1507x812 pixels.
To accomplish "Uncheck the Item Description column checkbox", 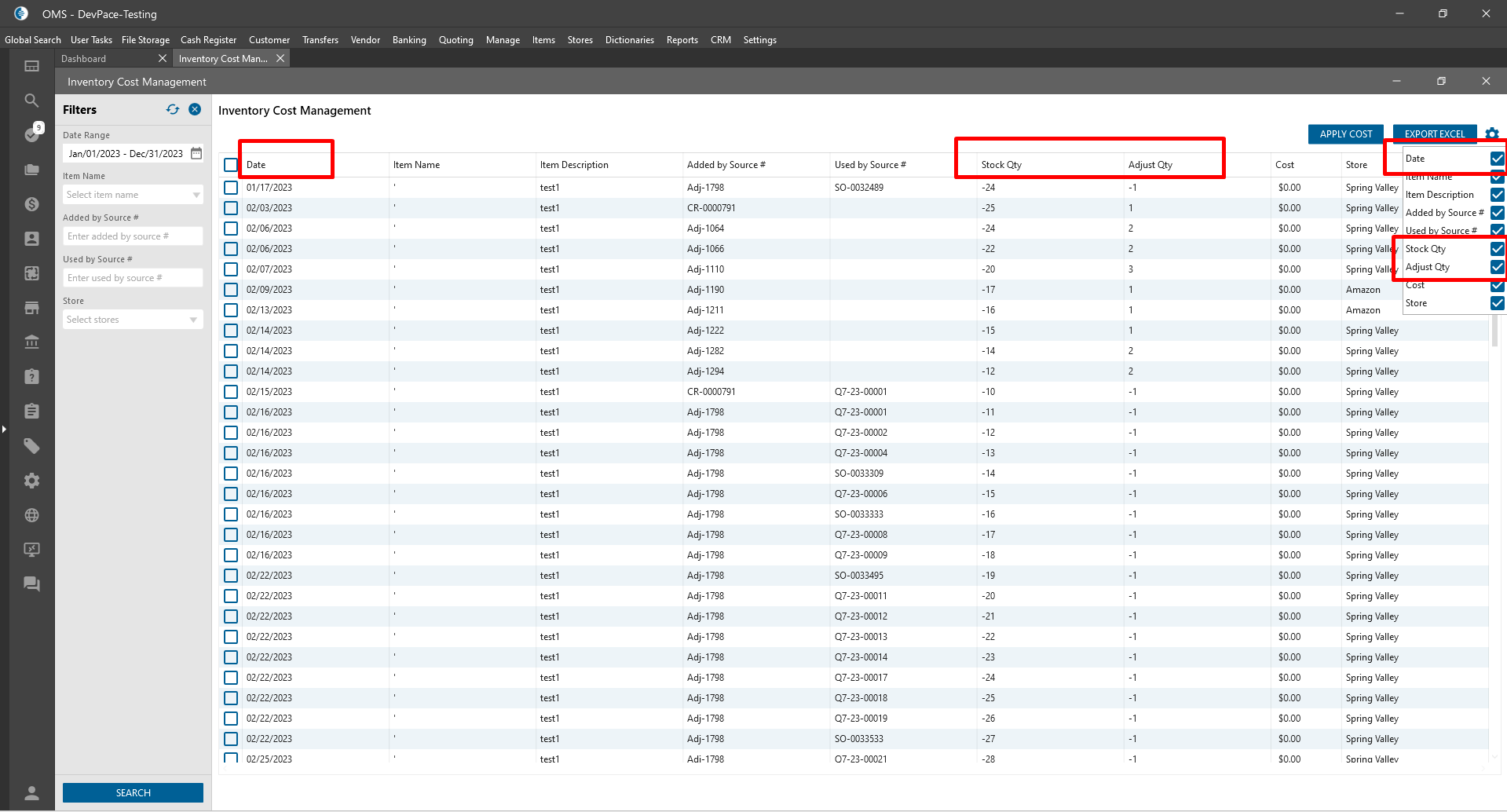I will [1497, 195].
